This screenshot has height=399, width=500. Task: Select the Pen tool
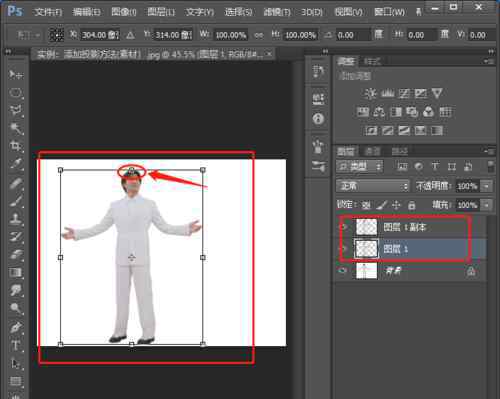coord(15,327)
